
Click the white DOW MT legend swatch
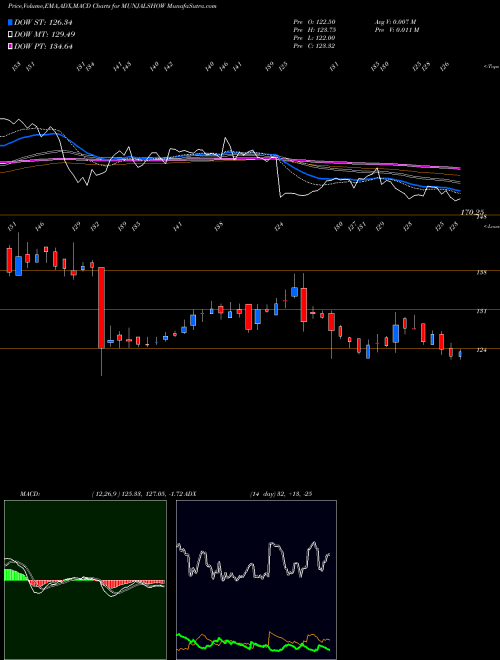(10, 35)
